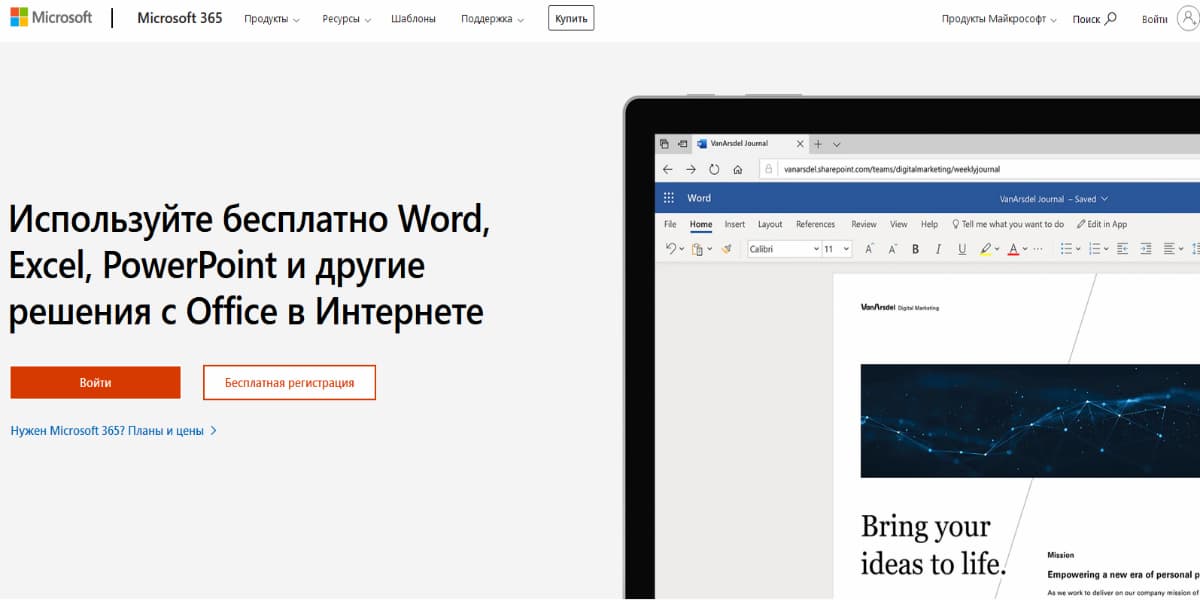Apply italic formatting
The height and width of the screenshot is (600, 1200).
click(938, 248)
